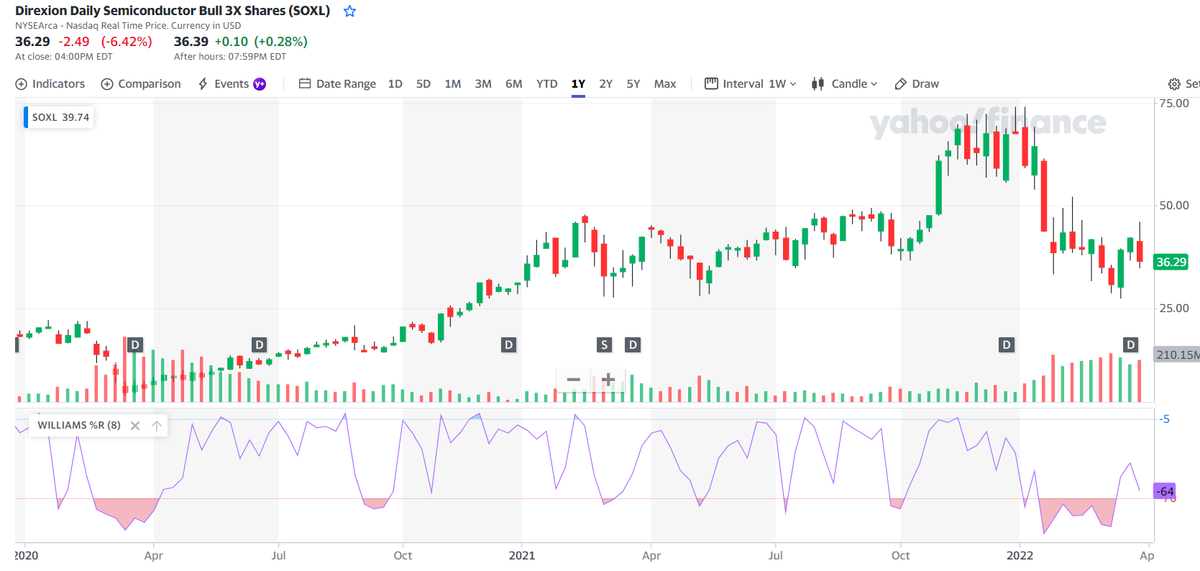This screenshot has width=1200, height=571.
Task: Remove the Williams %R indicator
Action: click(x=137, y=425)
